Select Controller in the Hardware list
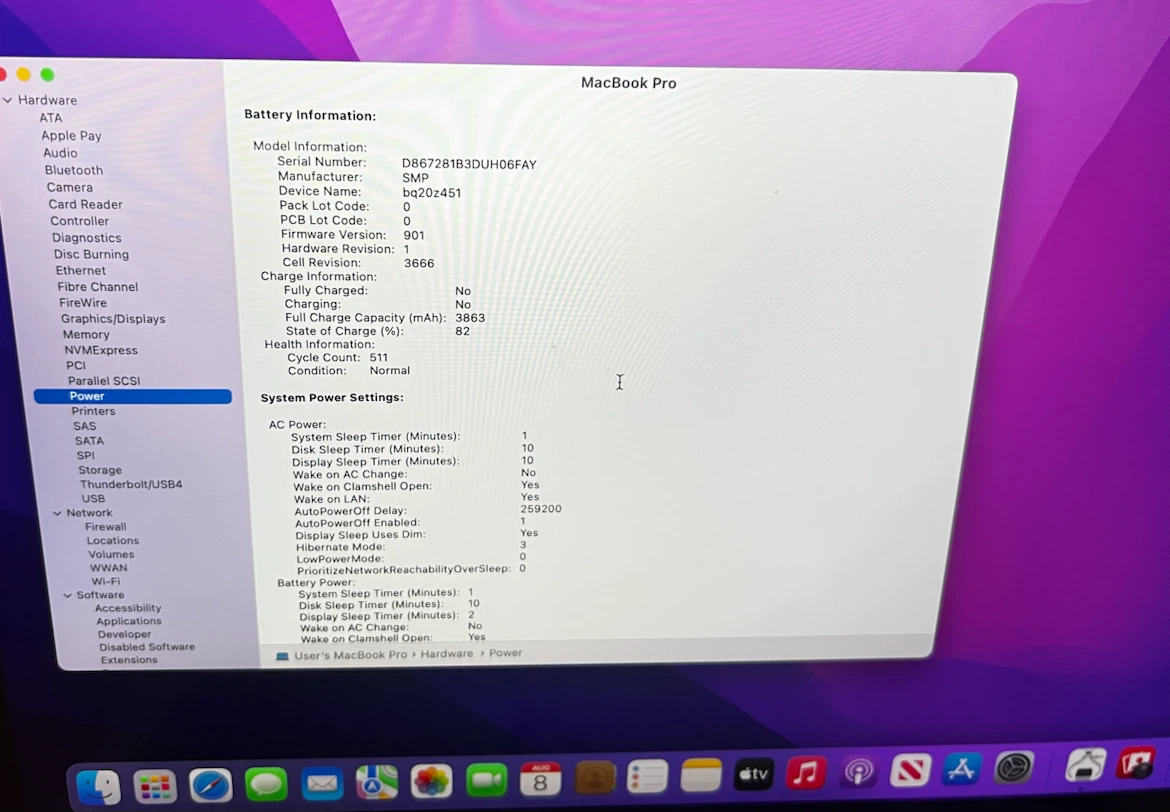Viewport: 1170px width, 812px height. pyautogui.click(x=79, y=221)
